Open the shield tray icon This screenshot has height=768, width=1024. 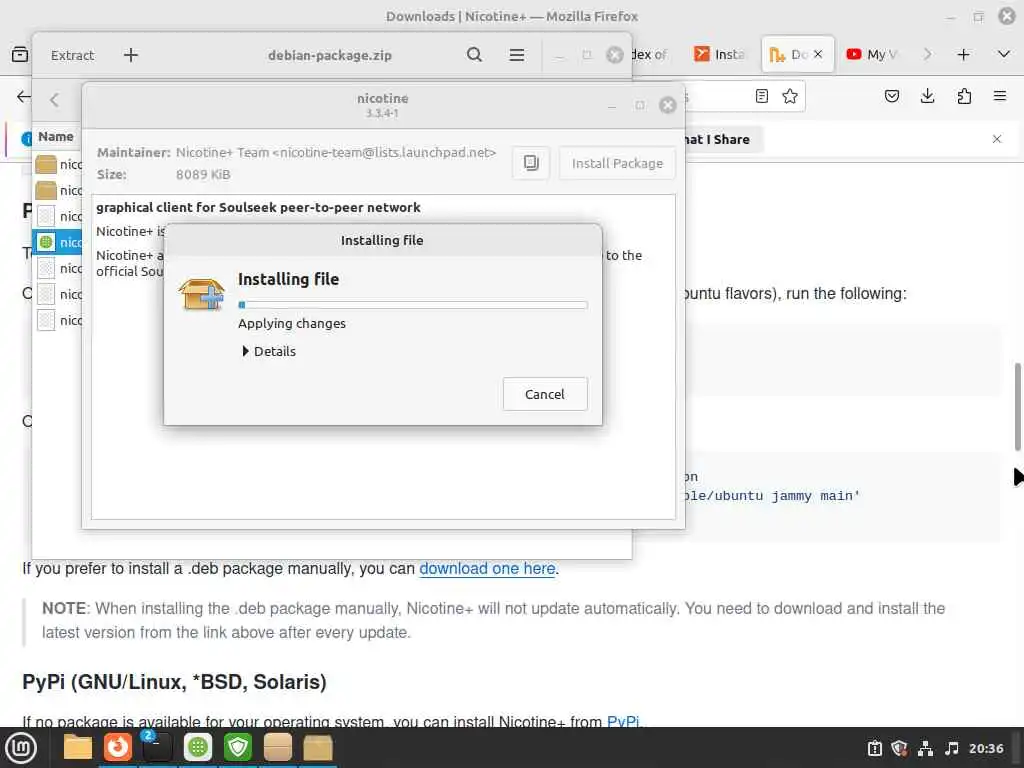pos(899,748)
